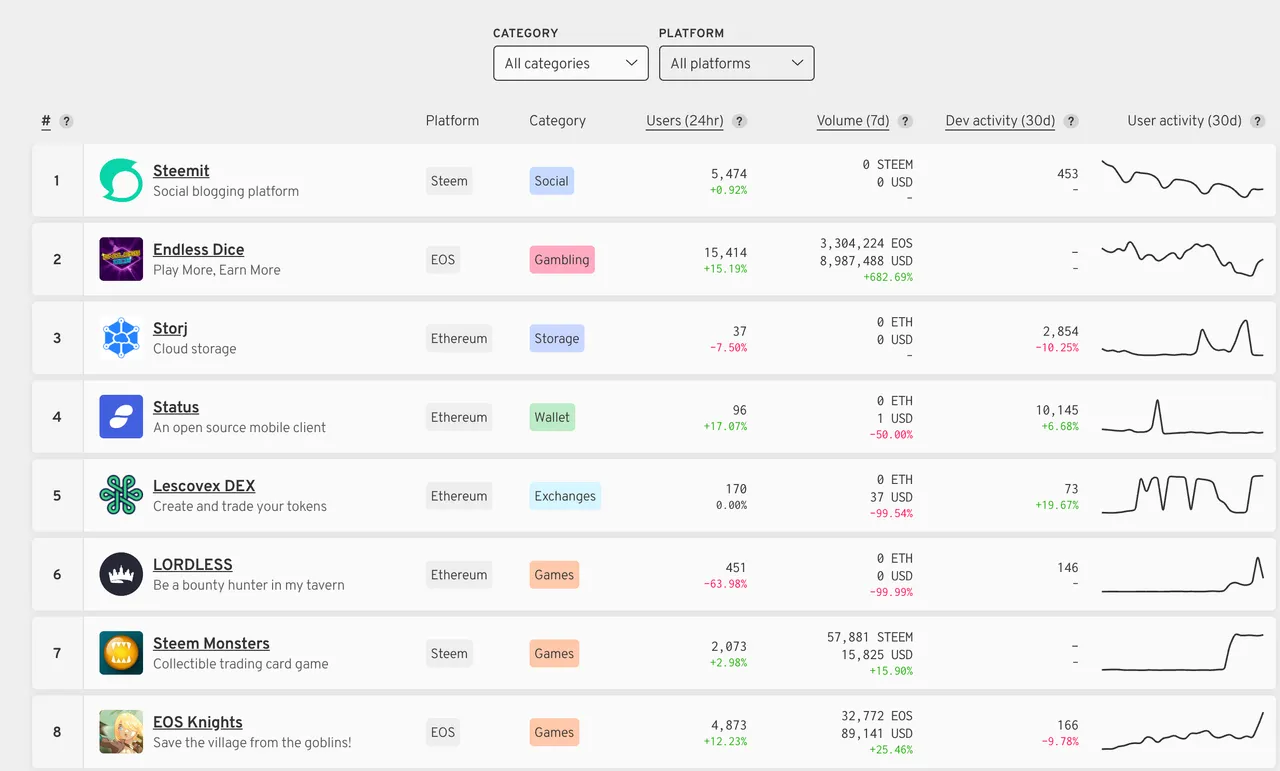Open the Steem Monsters dapp link
The width and height of the screenshot is (1280, 771).
[x=211, y=644]
